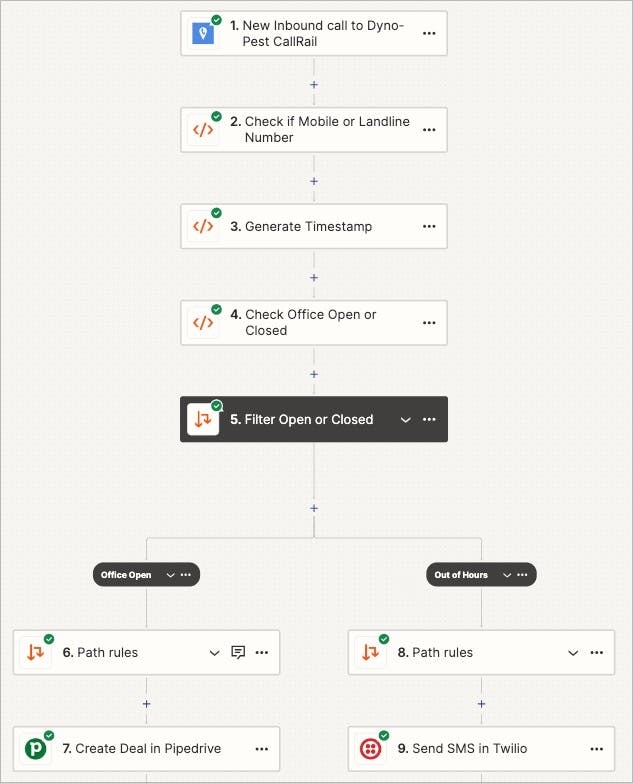The width and height of the screenshot is (633, 783).
Task: Click the Twilio icon on step 9
Action: coord(370,748)
